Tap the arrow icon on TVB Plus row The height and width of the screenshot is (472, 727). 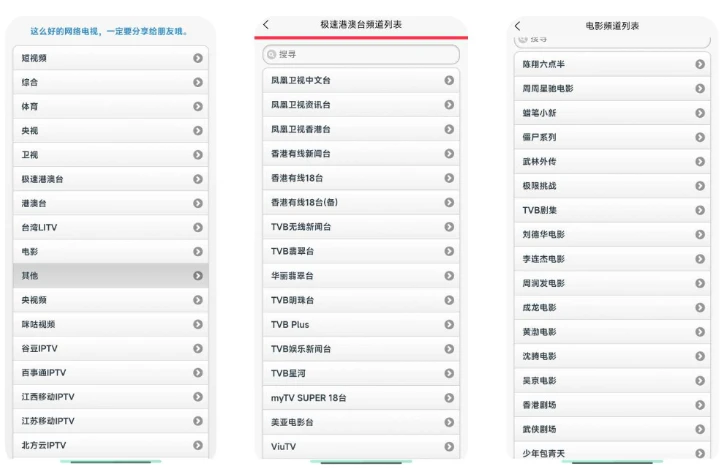[449, 324]
